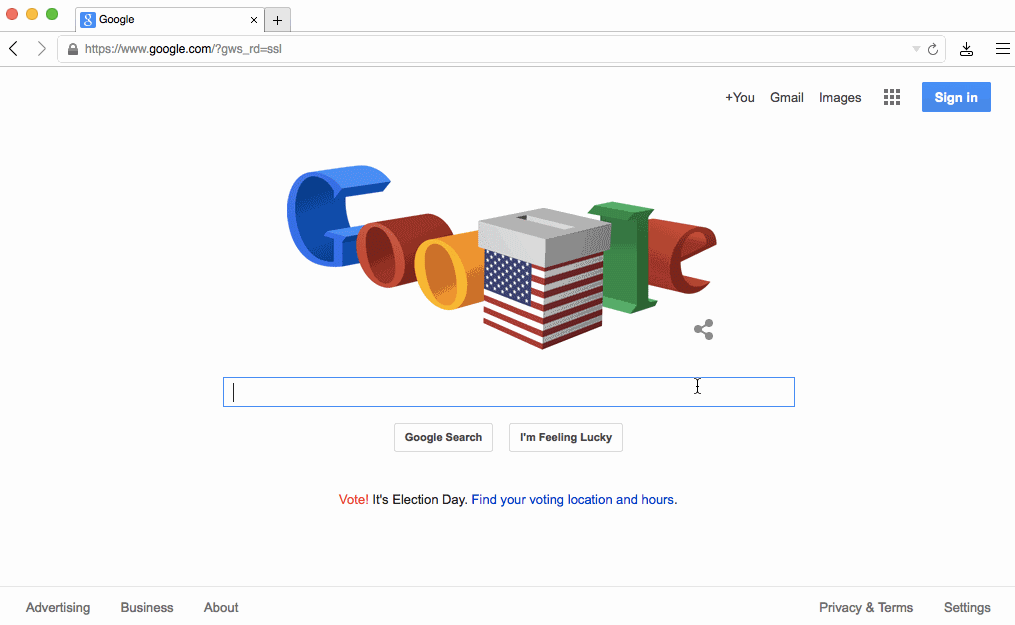Click inside the search input field
The width and height of the screenshot is (1015, 625).
point(508,391)
